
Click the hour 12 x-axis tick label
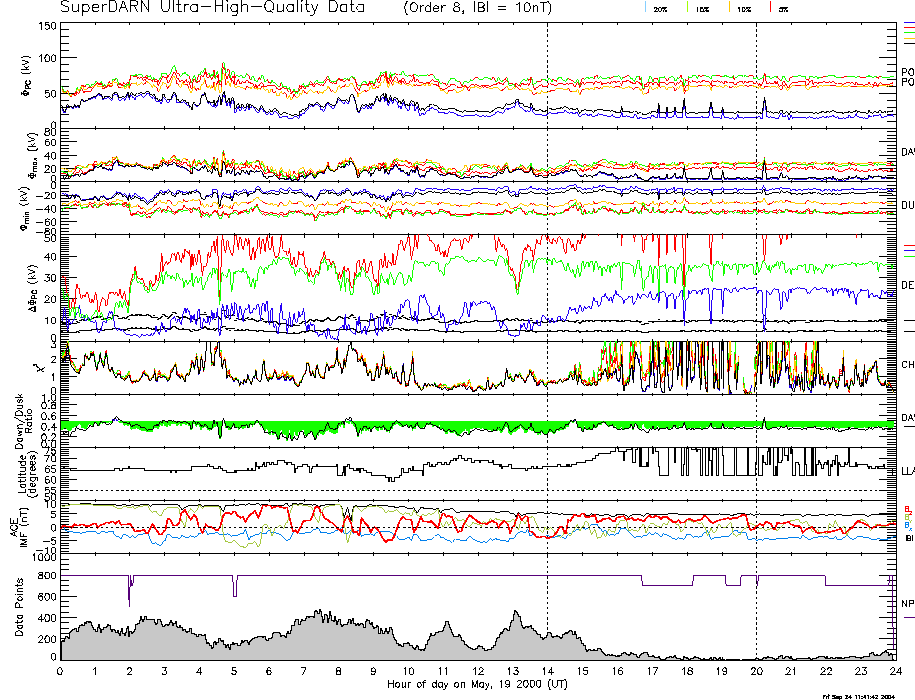tap(477, 672)
